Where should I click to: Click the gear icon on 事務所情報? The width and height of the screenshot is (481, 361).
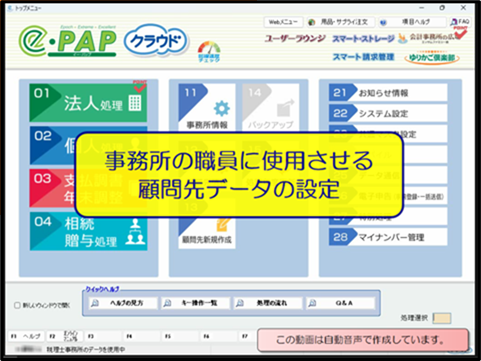tap(222, 109)
